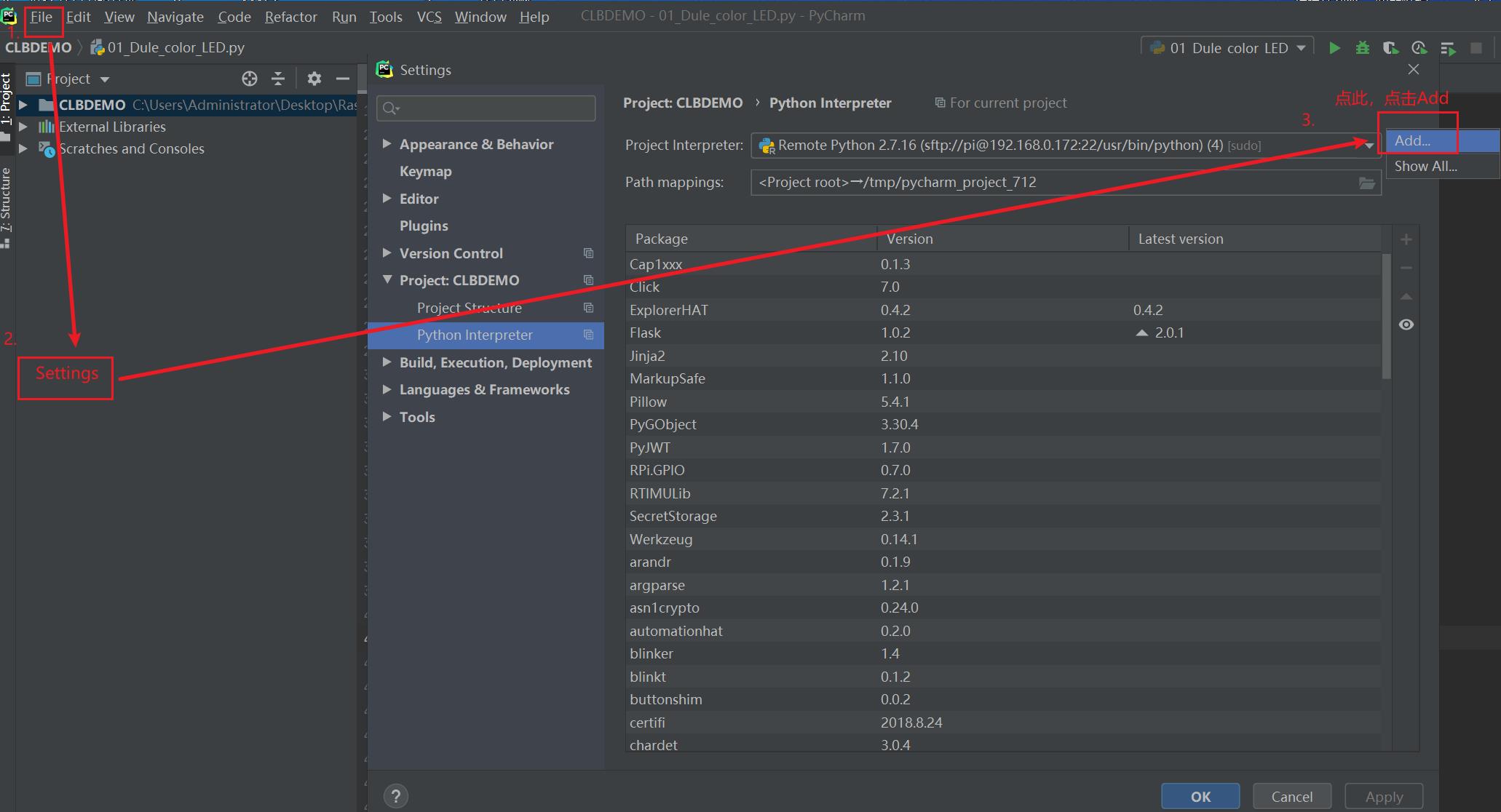The height and width of the screenshot is (812, 1501).
Task: Stop the running process icon
Action: click(x=1476, y=48)
